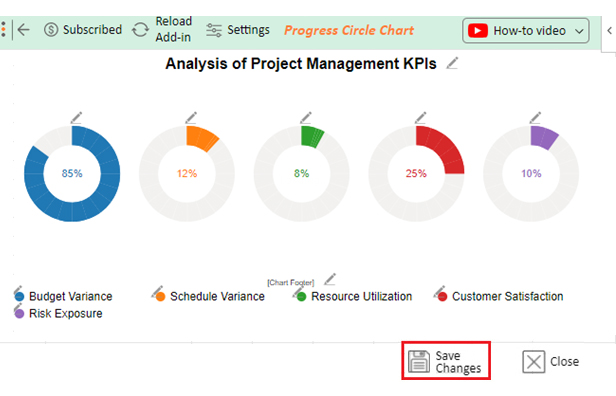This screenshot has height=396, width=616.
Task: Edit the 8% circle with pencil icon
Action: click(x=306, y=117)
